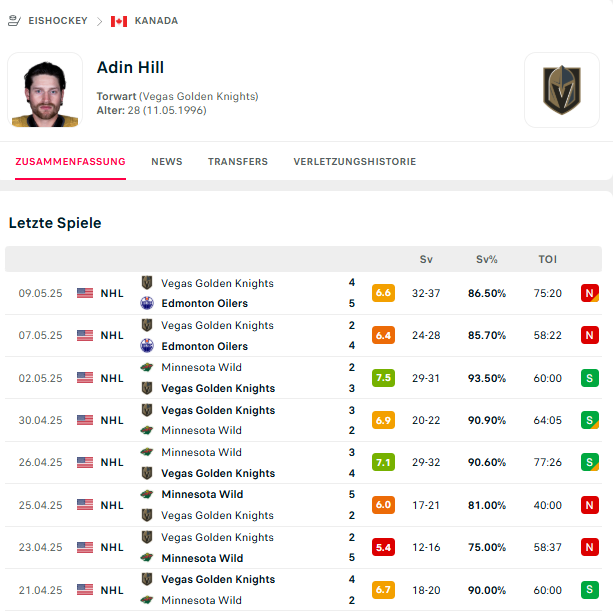Click the 6.6 rating badge
Screen dimensions: 613x611
[383, 293]
